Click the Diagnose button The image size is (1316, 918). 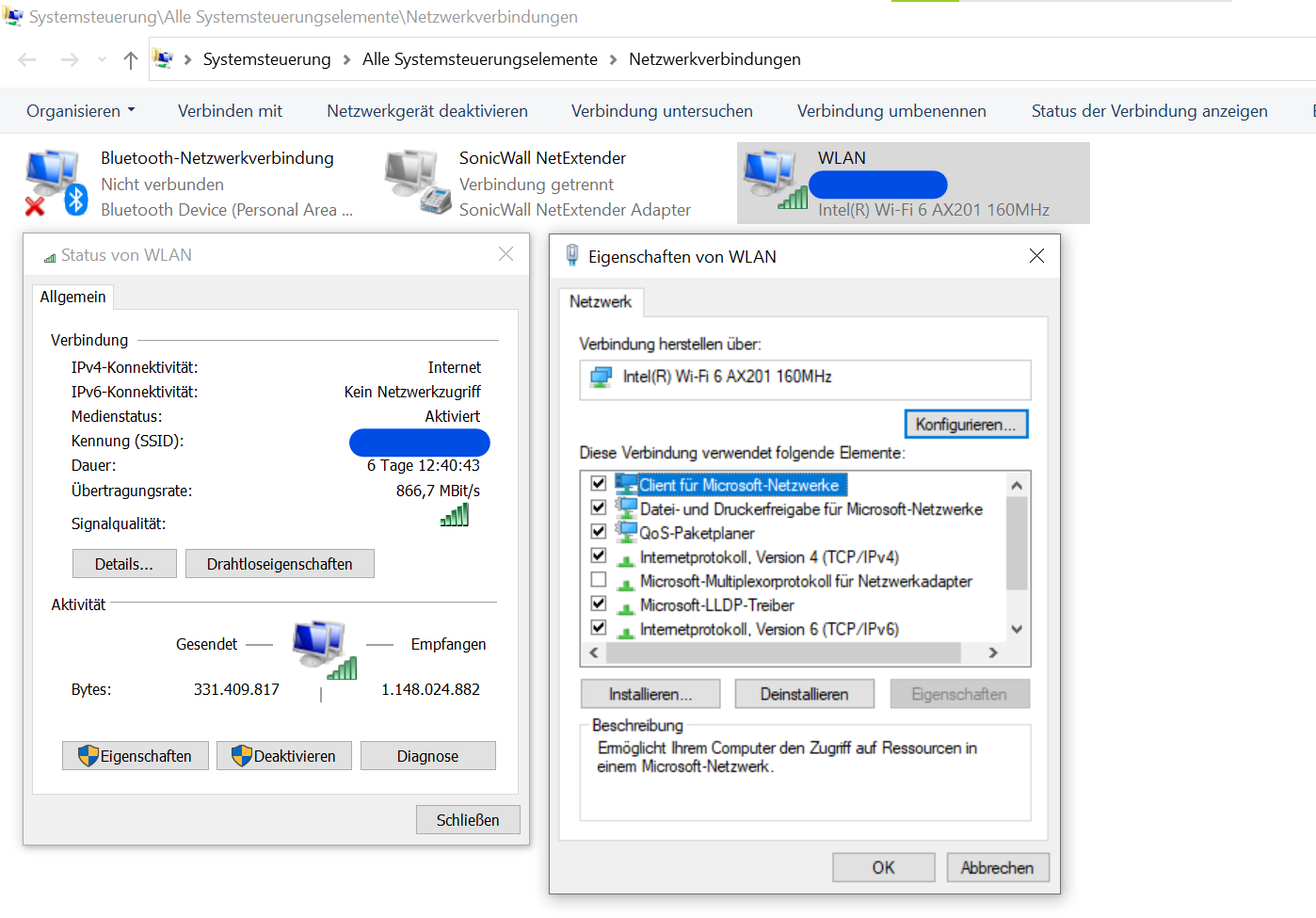[x=427, y=756]
